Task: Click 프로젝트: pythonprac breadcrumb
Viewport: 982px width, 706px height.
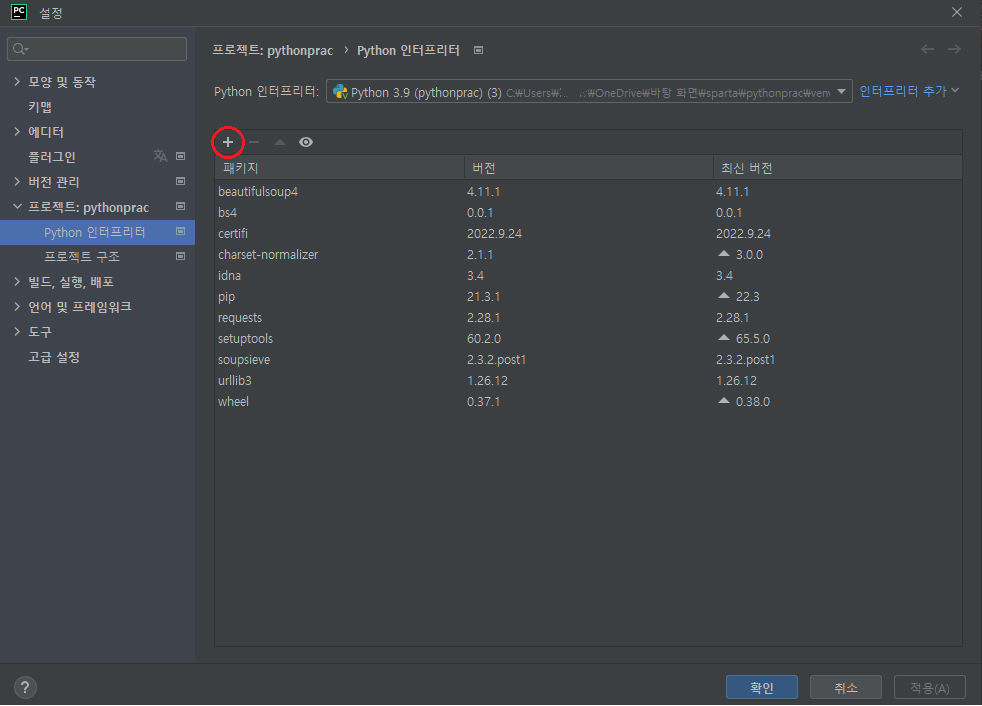Action: 272,50
